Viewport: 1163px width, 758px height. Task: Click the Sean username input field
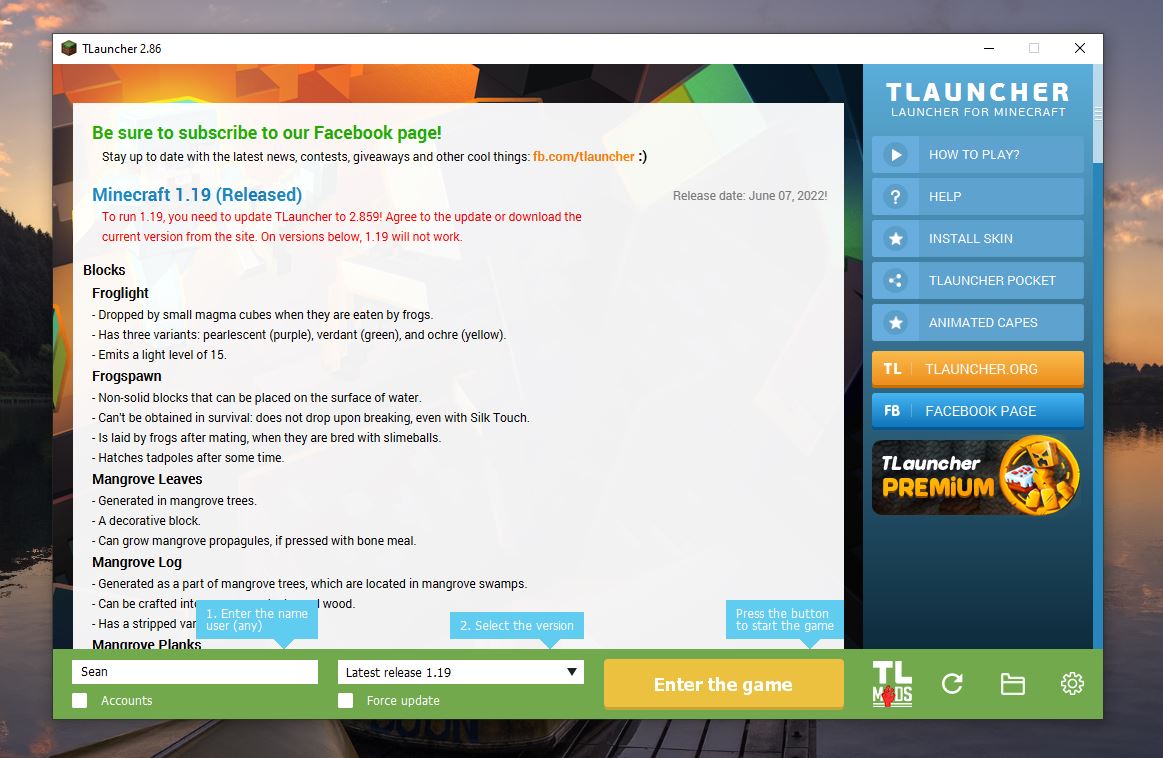point(194,671)
